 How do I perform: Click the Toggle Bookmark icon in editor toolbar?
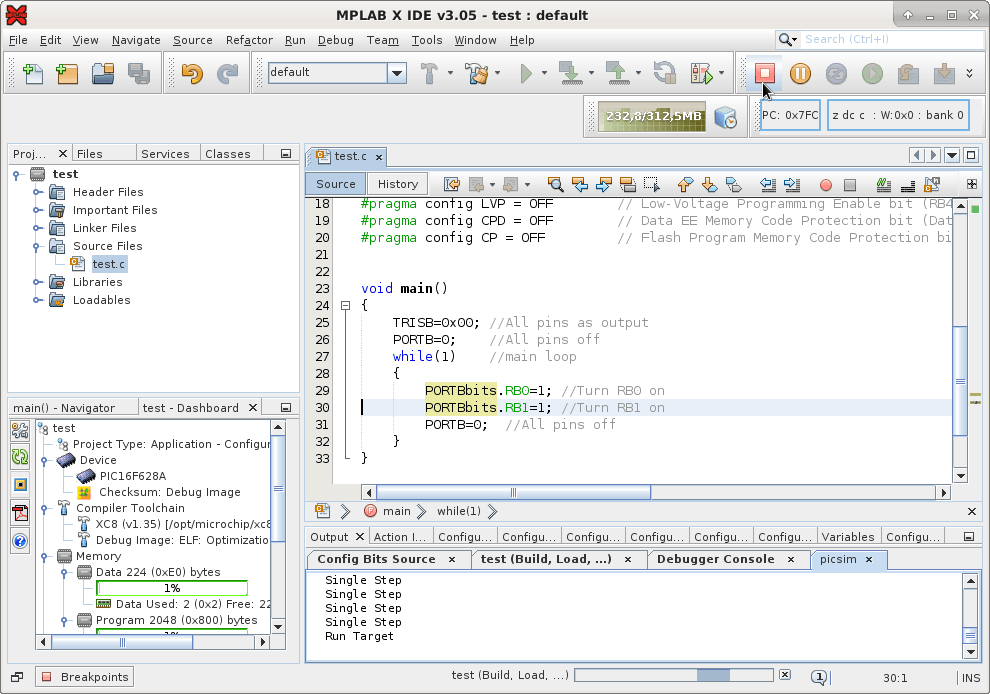734,184
